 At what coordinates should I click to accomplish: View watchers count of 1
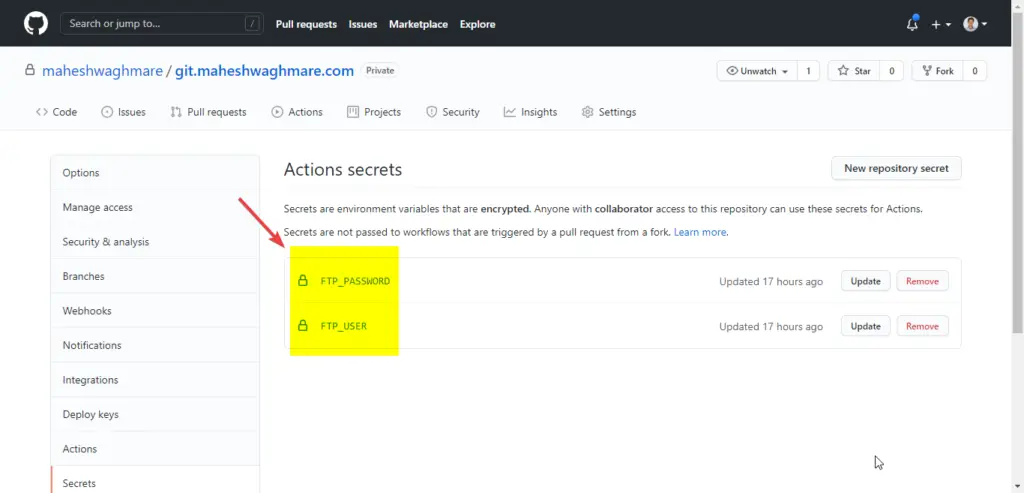pyautogui.click(x=808, y=71)
